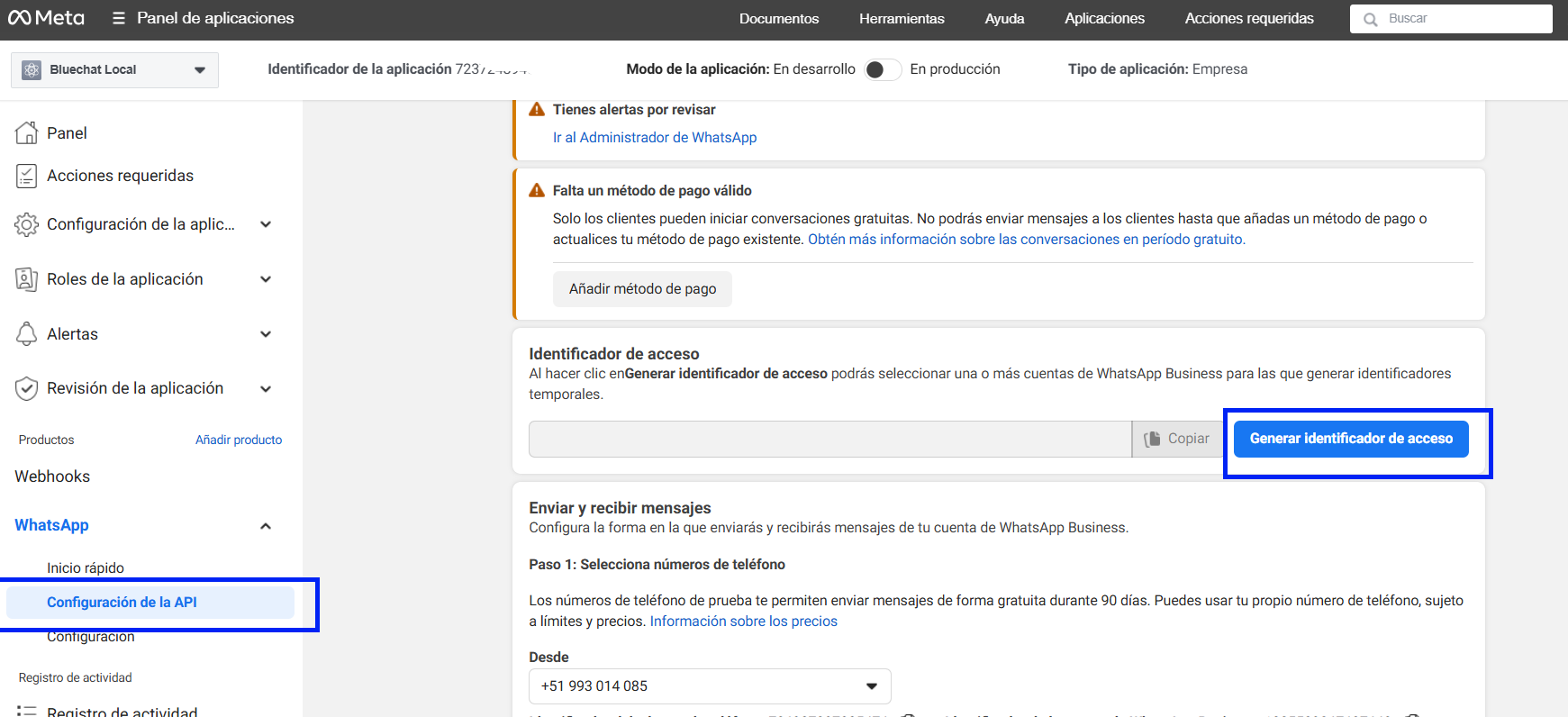This screenshot has width=1568, height=717.
Task: Click the Alertas bell icon
Action: (27, 334)
